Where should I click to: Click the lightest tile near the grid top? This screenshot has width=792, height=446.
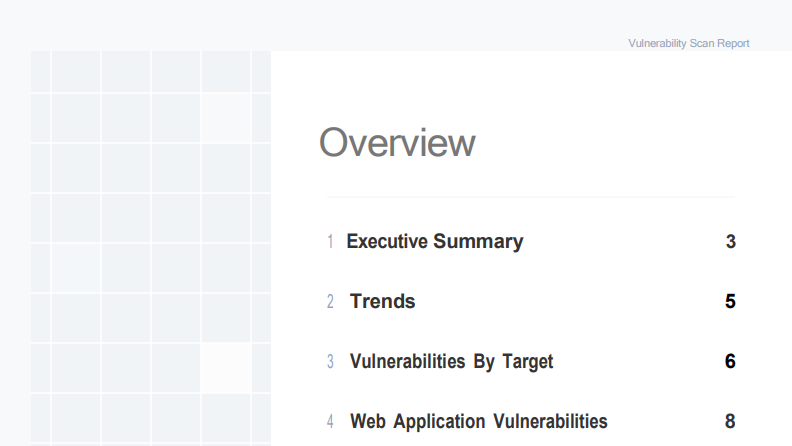point(225,118)
